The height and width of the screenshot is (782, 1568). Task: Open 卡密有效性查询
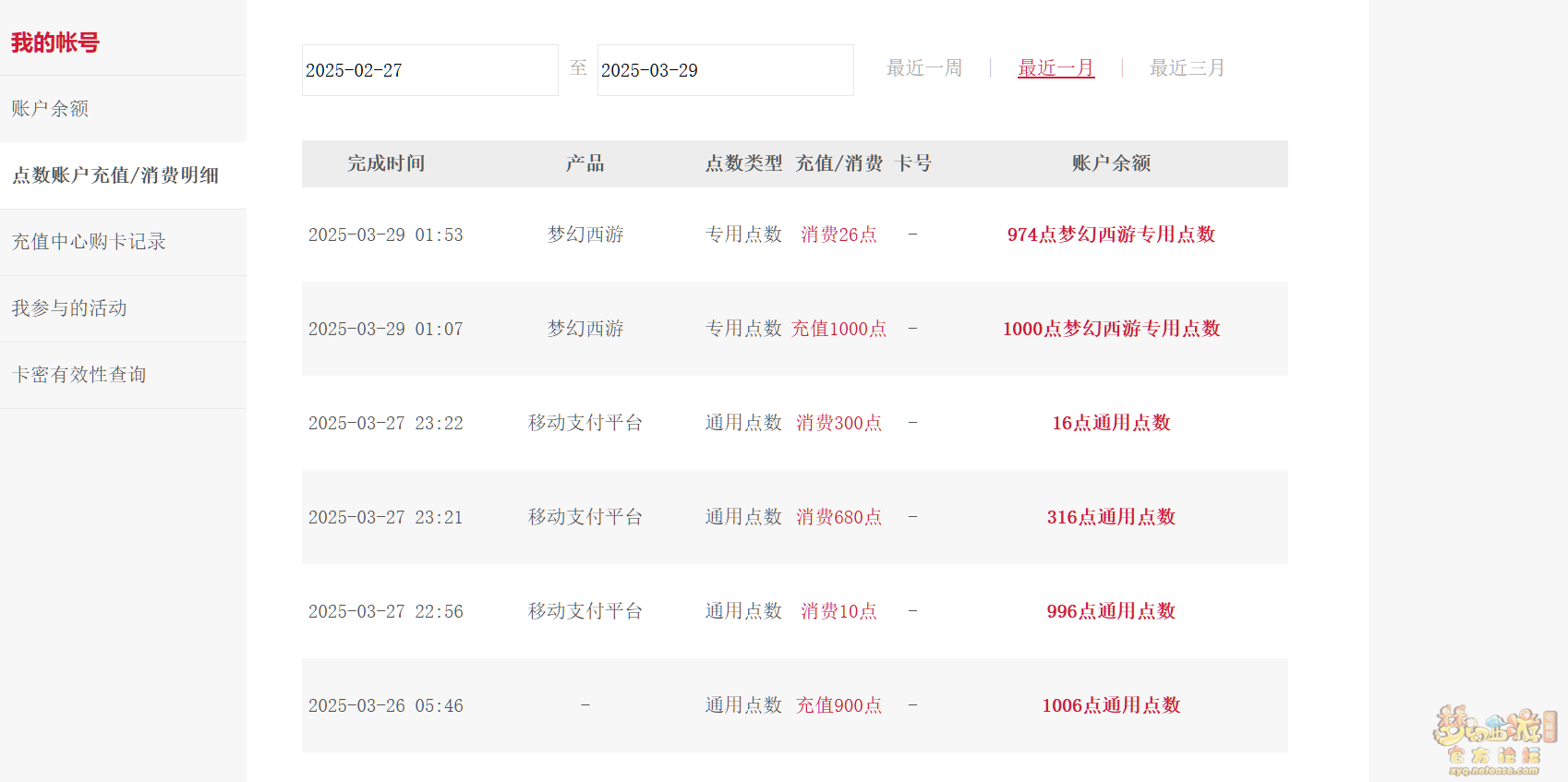pos(79,375)
